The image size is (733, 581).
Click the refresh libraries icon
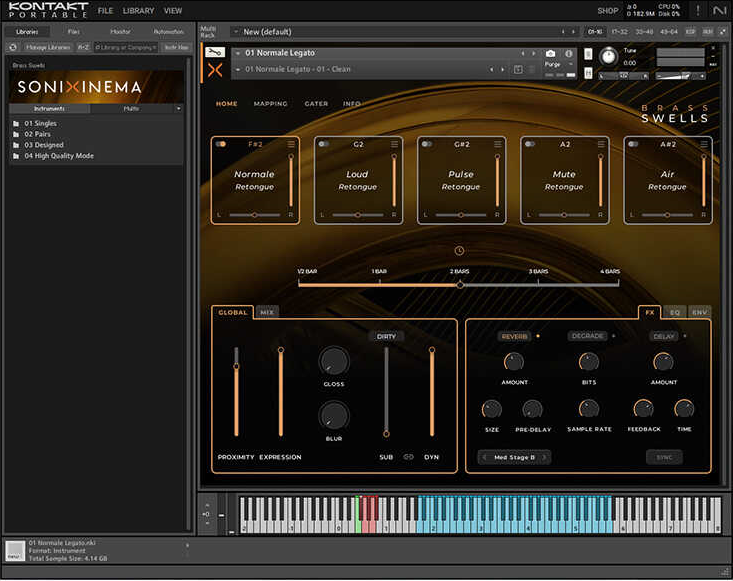(x=13, y=47)
